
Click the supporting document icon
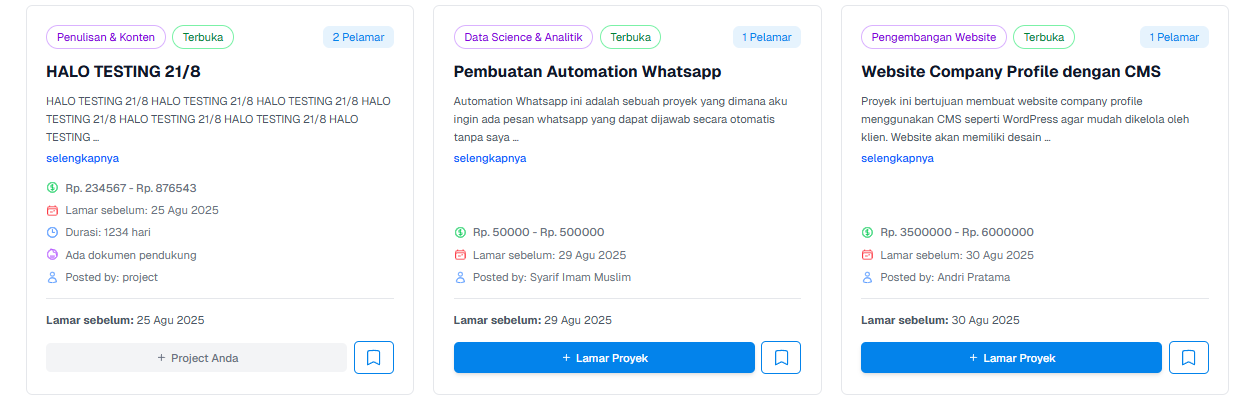point(53,255)
